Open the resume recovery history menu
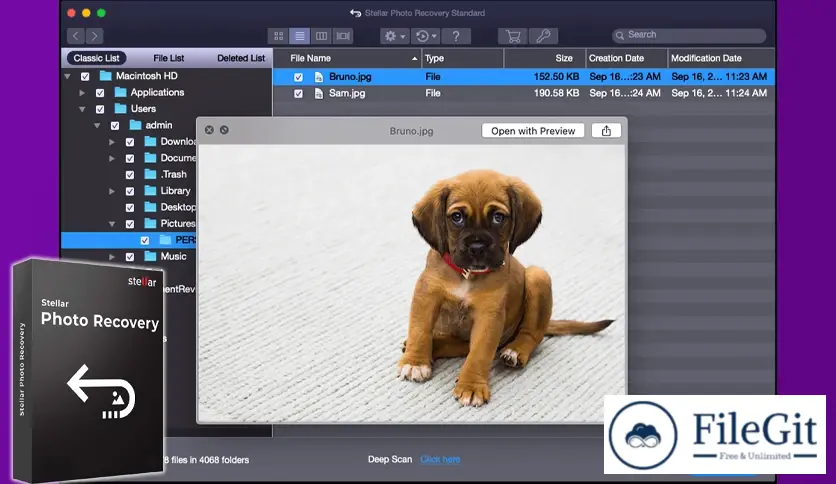 425,36
